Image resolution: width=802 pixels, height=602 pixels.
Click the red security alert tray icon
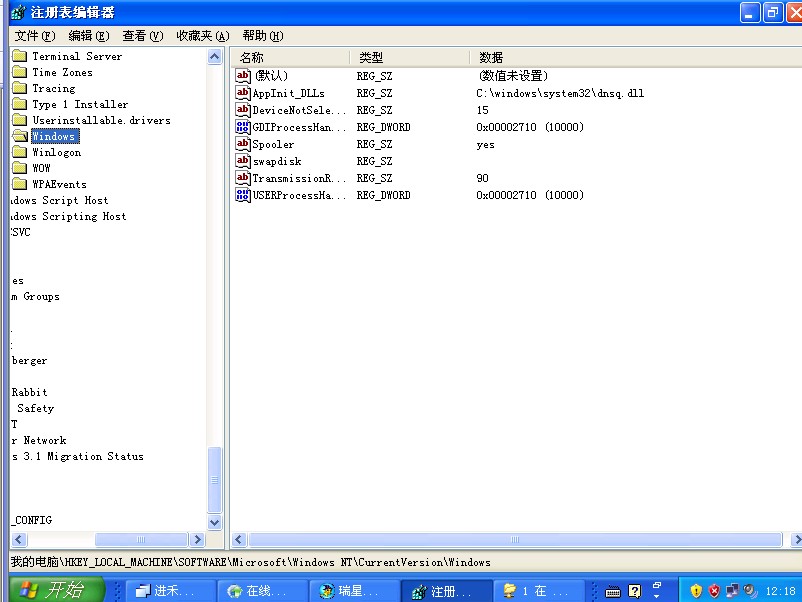click(x=714, y=591)
